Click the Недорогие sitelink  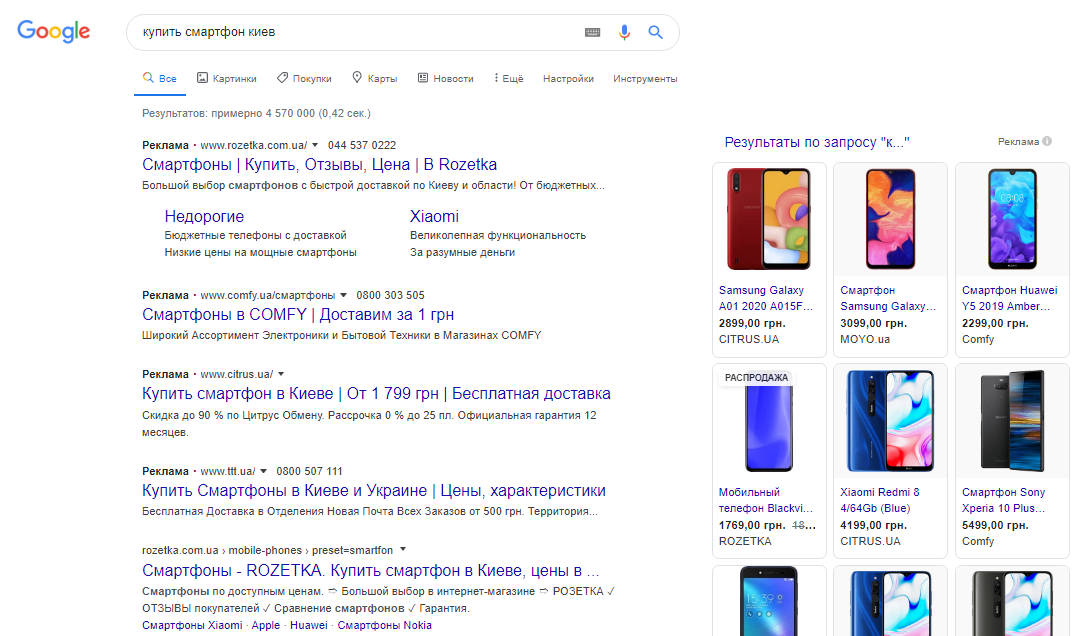(x=204, y=216)
